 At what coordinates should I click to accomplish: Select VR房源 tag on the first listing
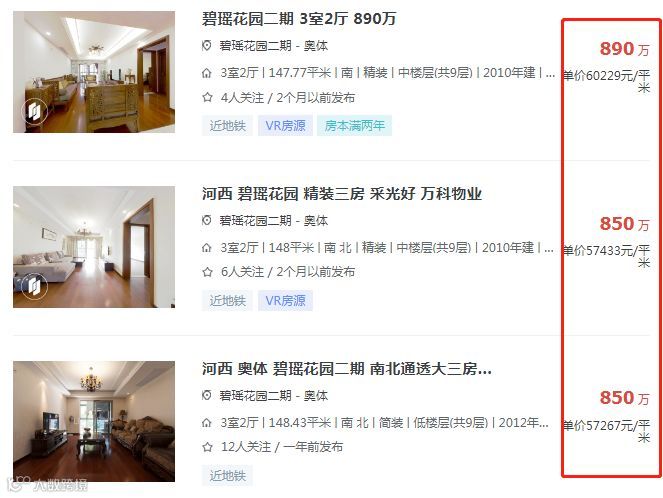click(285, 126)
